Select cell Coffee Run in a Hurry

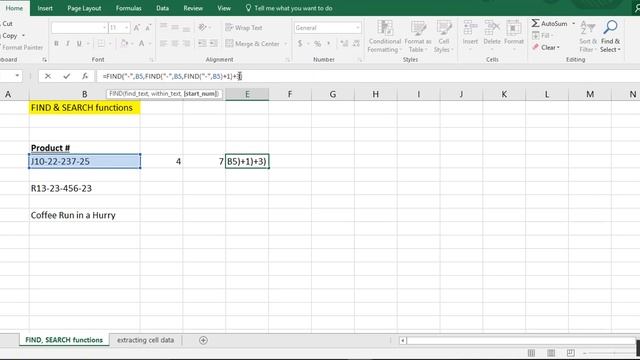click(x=85, y=215)
